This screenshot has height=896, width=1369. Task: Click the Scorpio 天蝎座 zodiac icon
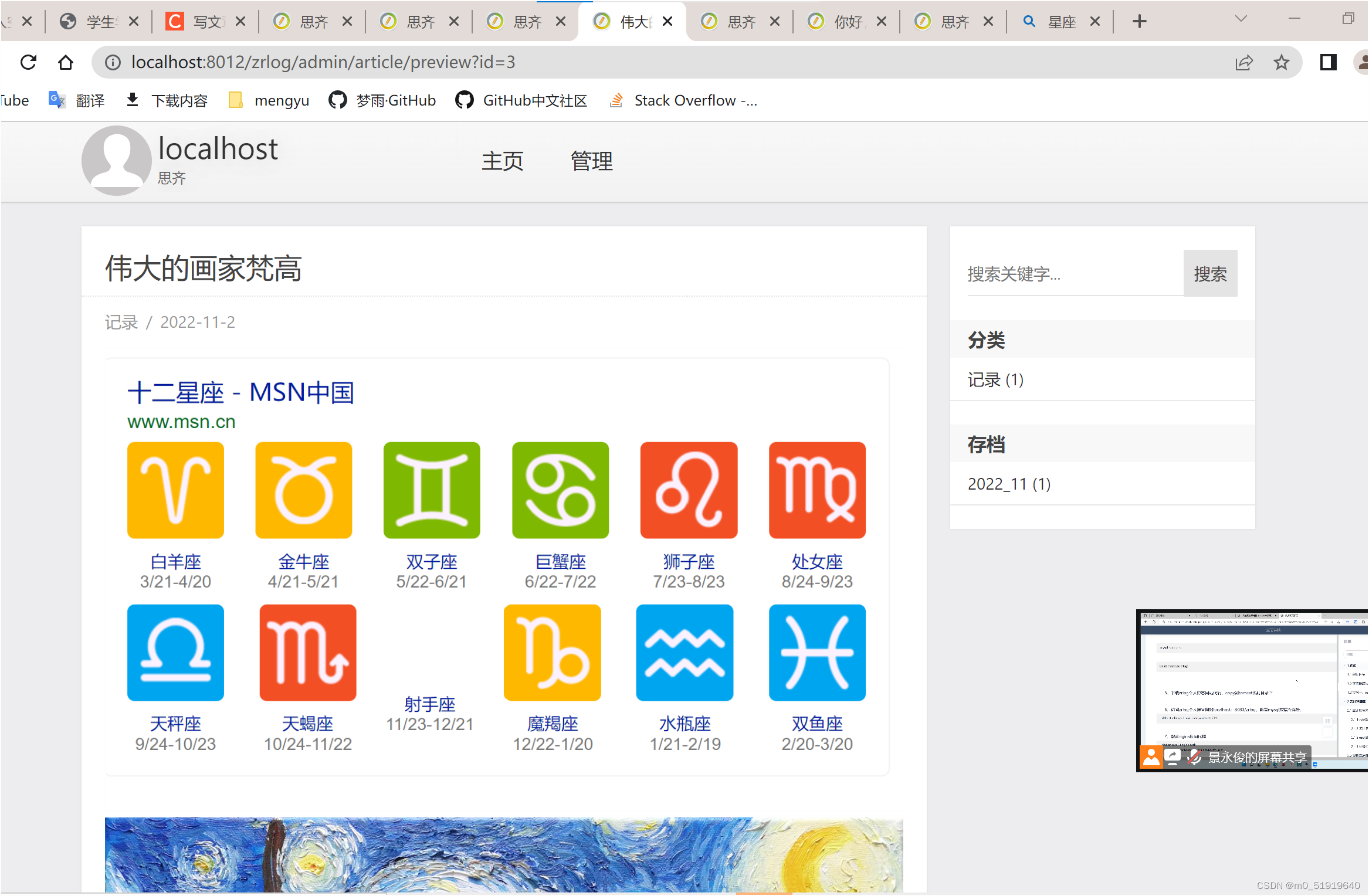point(308,653)
